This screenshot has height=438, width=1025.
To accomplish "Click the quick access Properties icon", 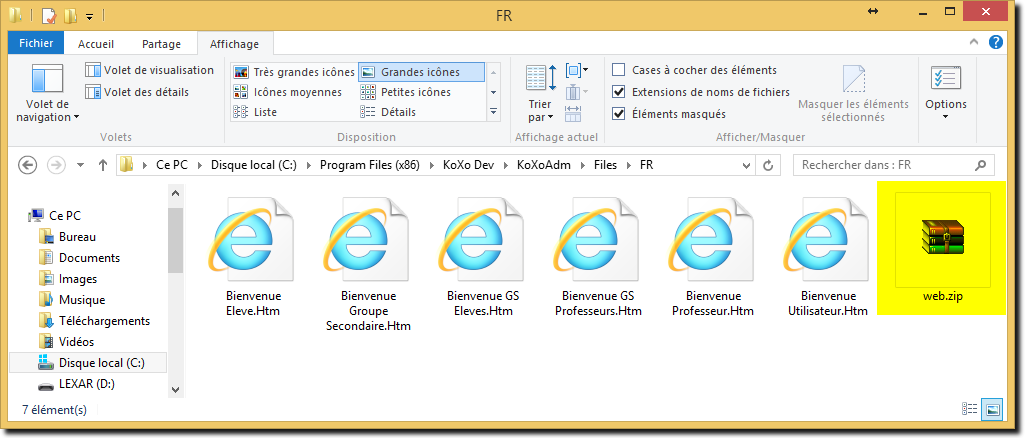I will 49,14.
